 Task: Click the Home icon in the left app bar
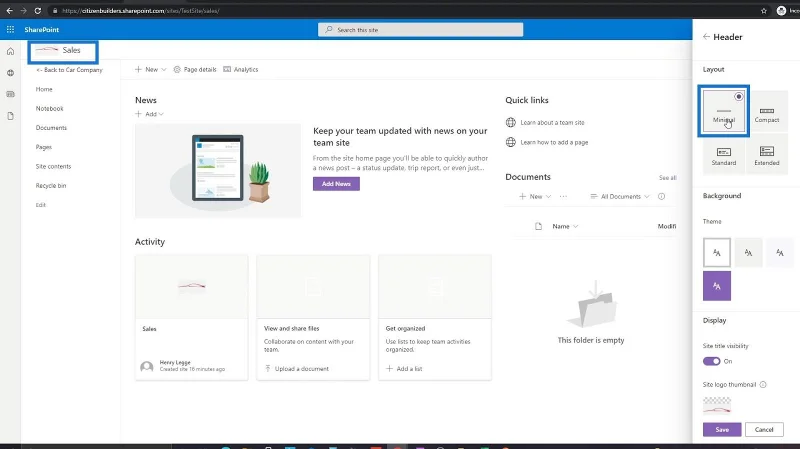pyautogui.click(x=10, y=52)
